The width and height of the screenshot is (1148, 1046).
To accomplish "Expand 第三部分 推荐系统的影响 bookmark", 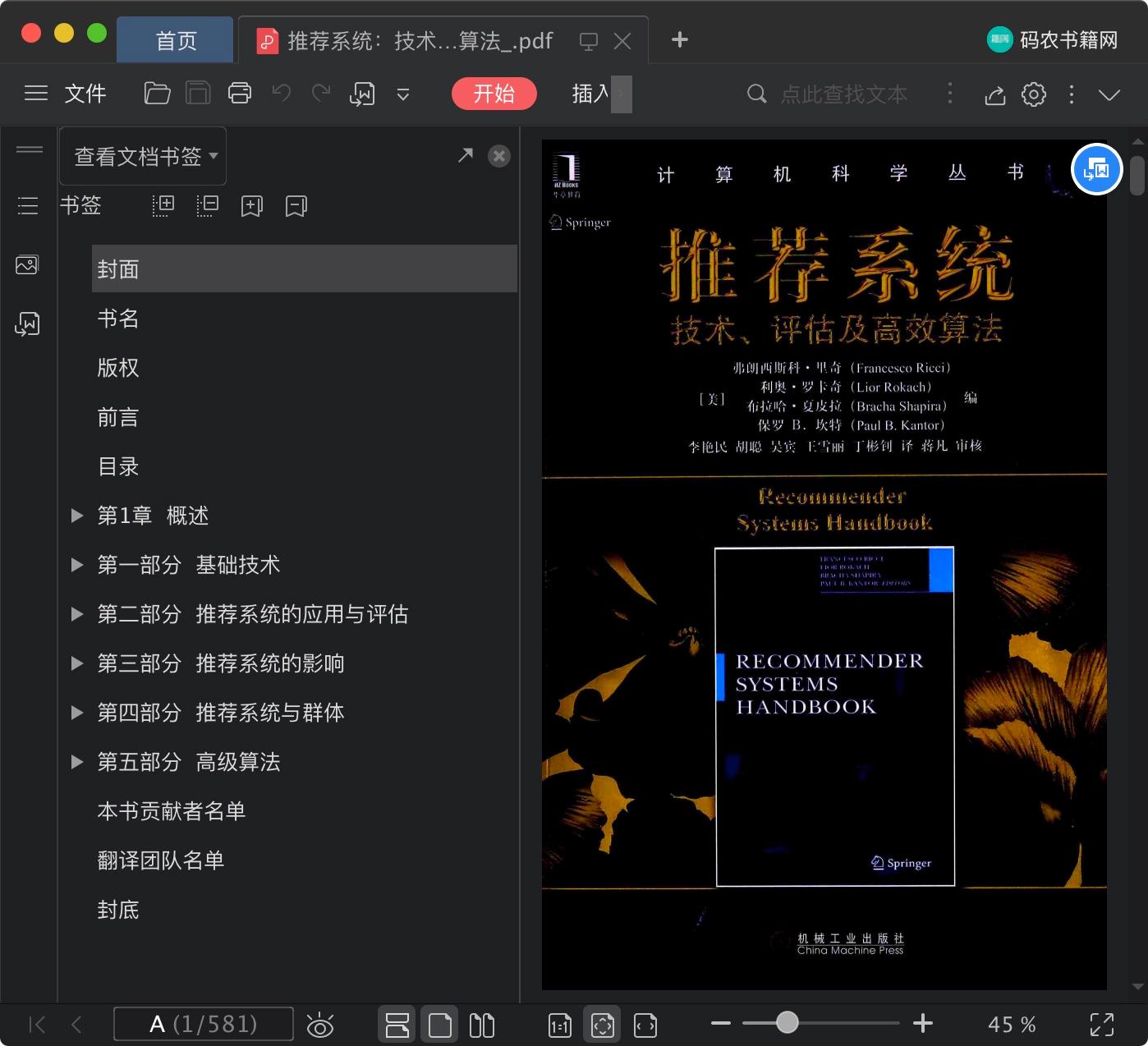I will point(77,663).
